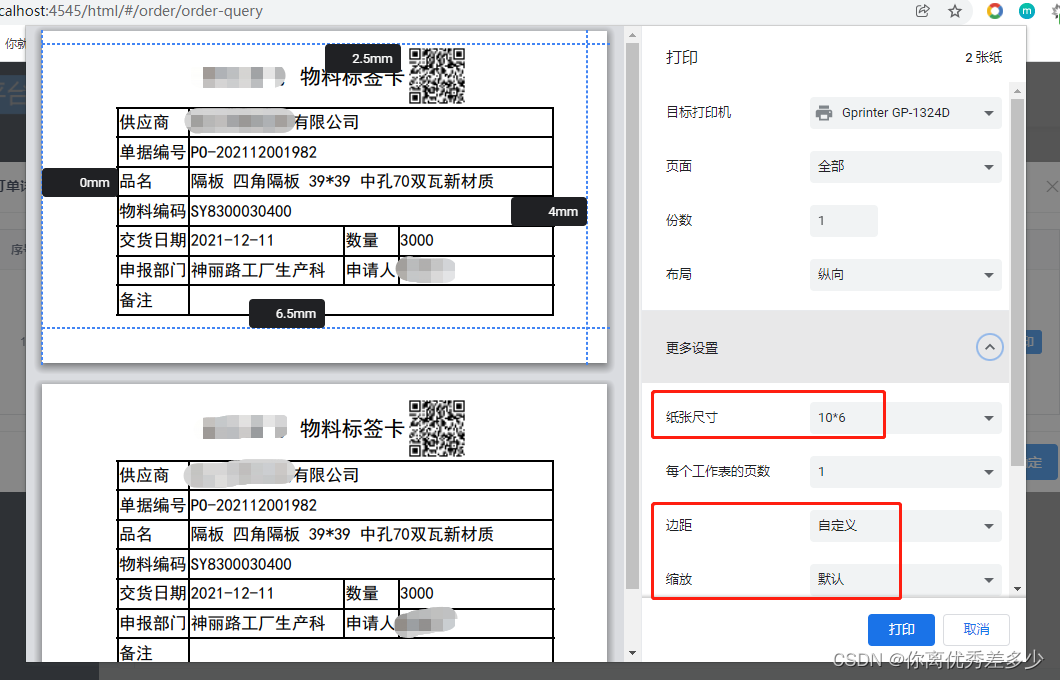
Task: Open the pages dropdown showing 全部
Action: (905, 167)
